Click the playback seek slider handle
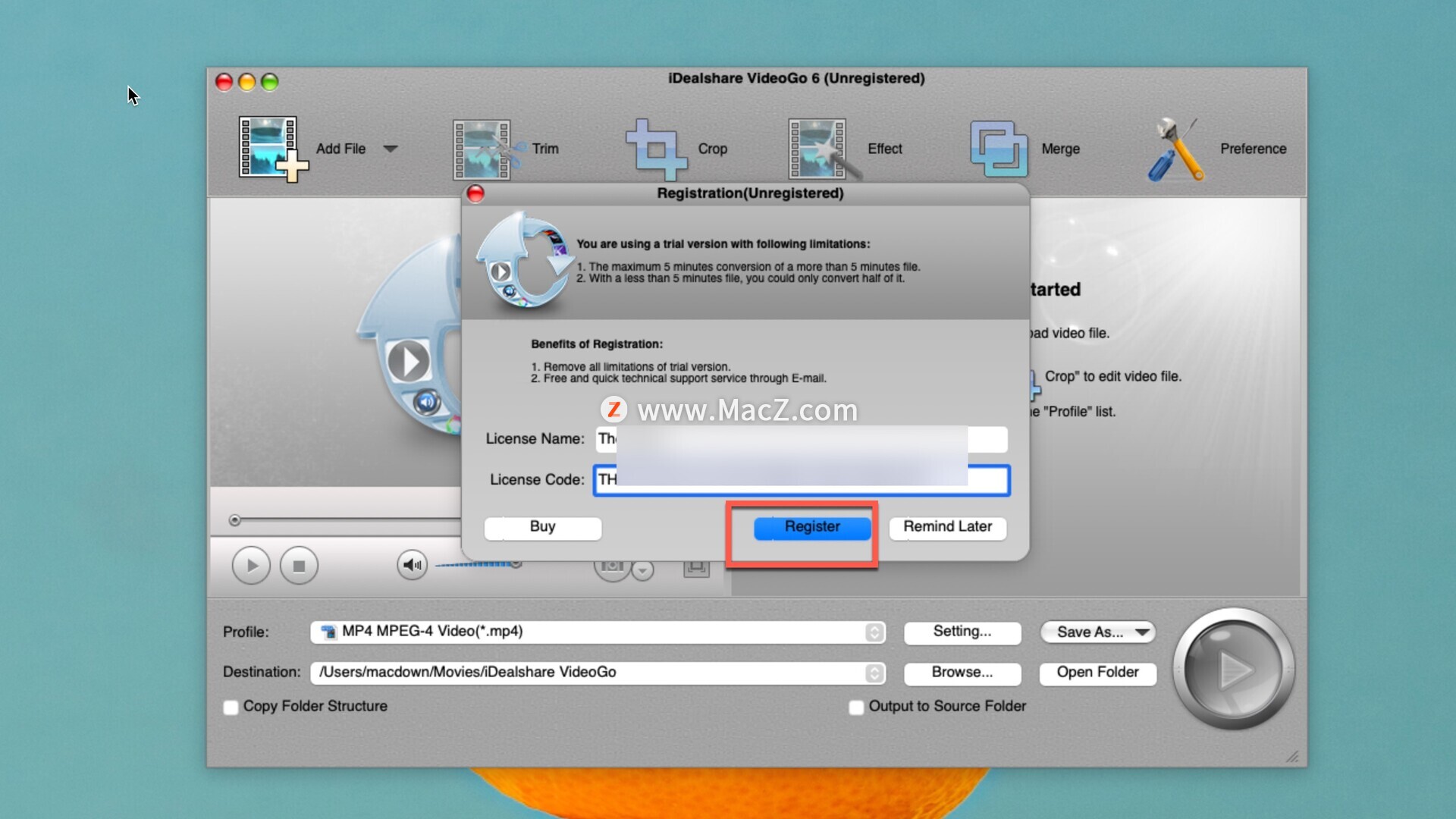 coord(235,520)
